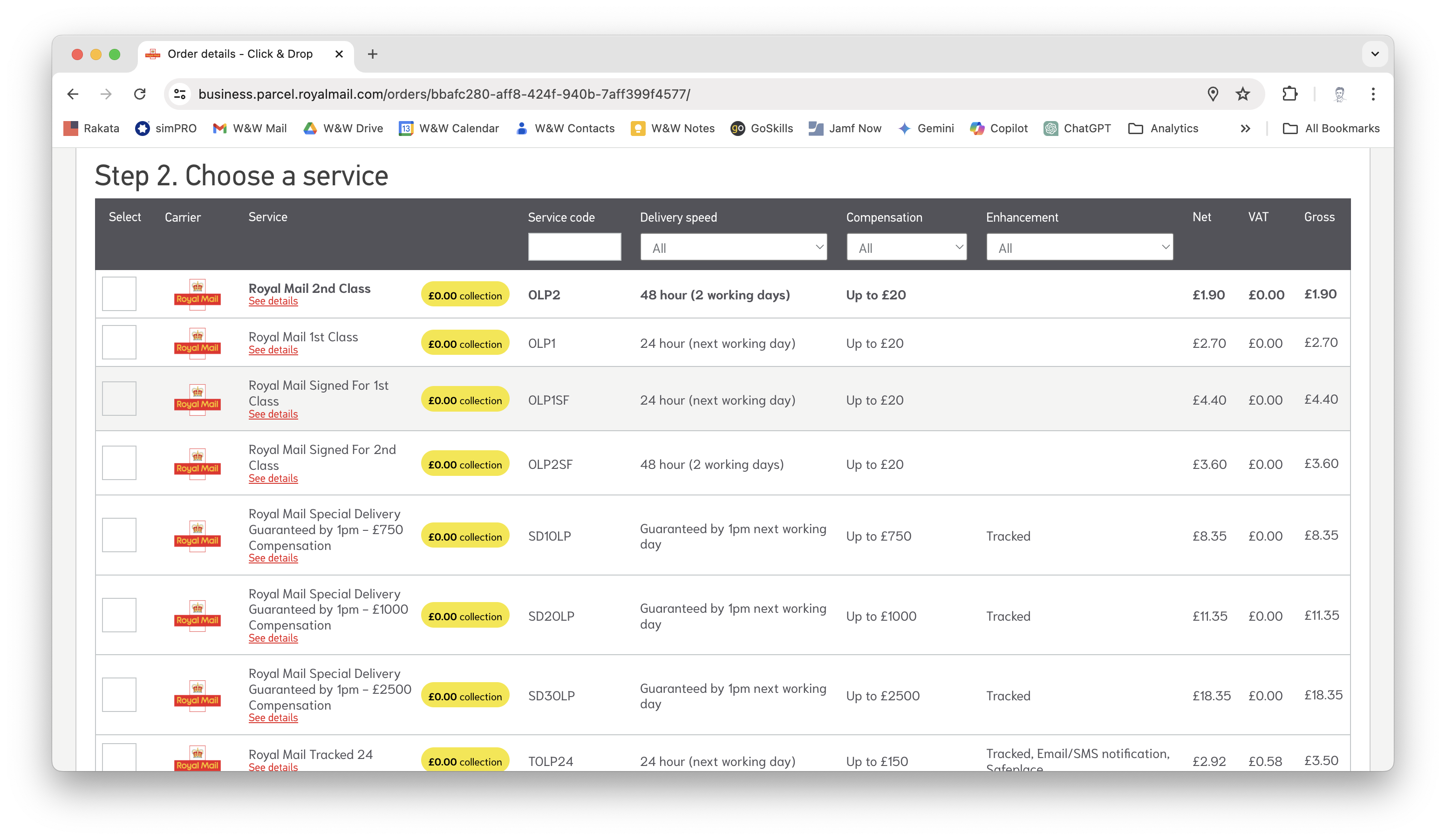
Task: Open the Enhancement filter dropdown
Action: pyautogui.click(x=1079, y=247)
